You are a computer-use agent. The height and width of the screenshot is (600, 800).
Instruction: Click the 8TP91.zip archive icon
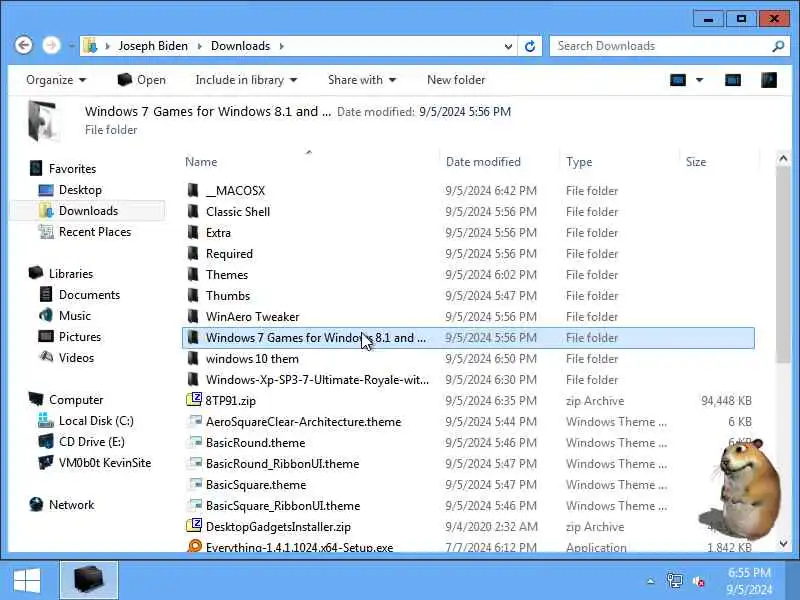[x=194, y=400]
